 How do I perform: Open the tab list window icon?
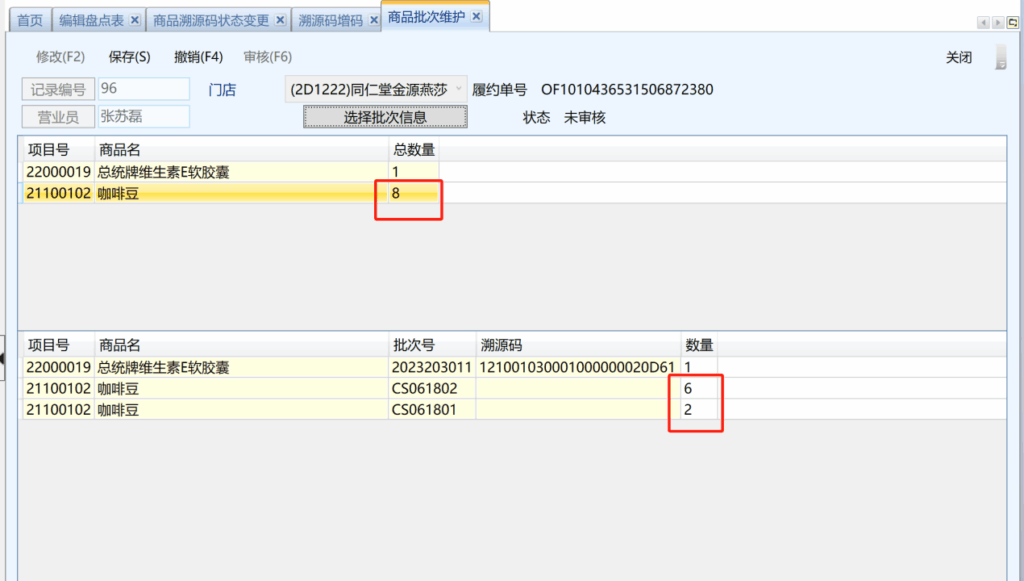tap(1012, 22)
